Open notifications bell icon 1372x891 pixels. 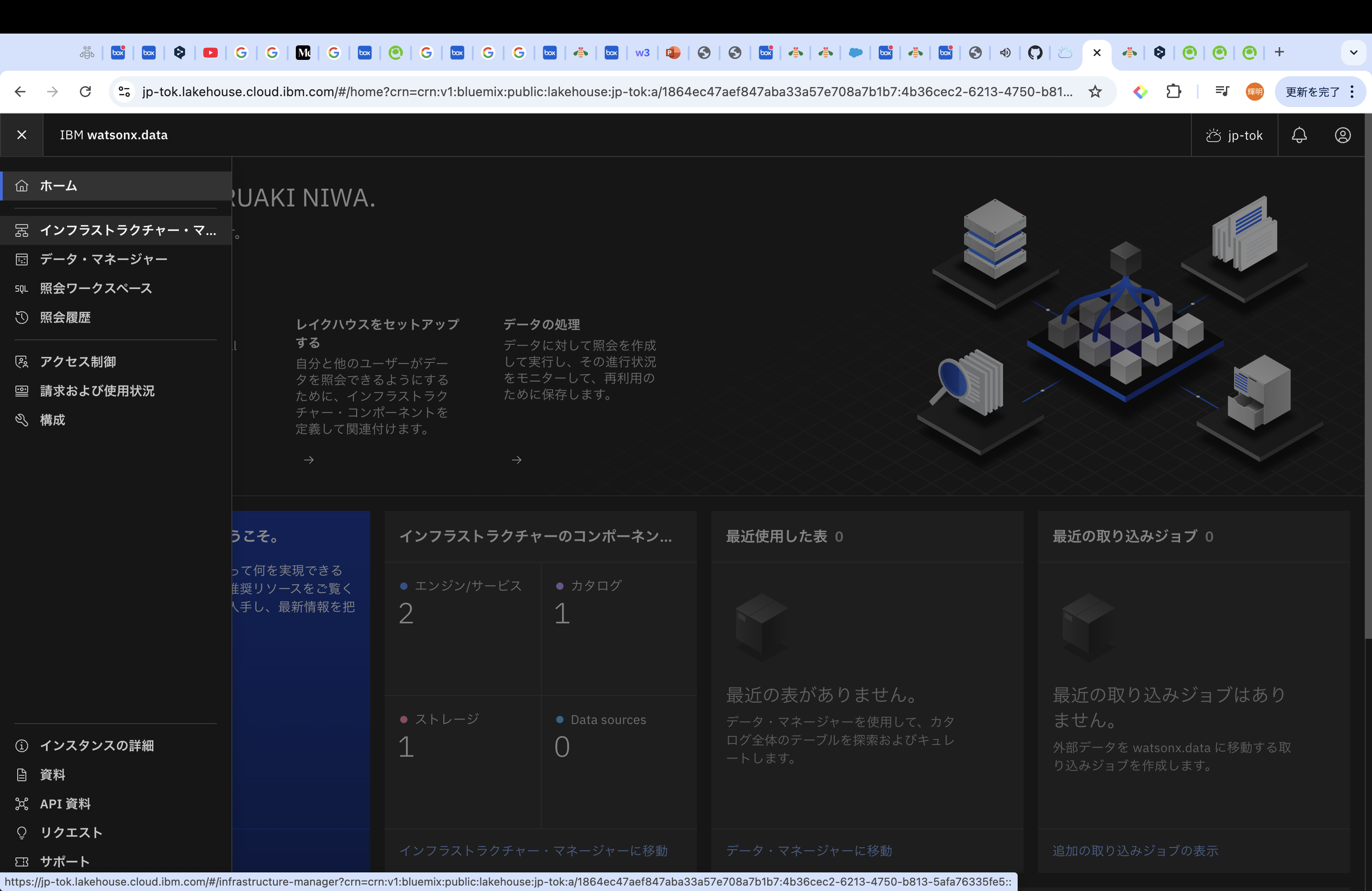point(1299,135)
